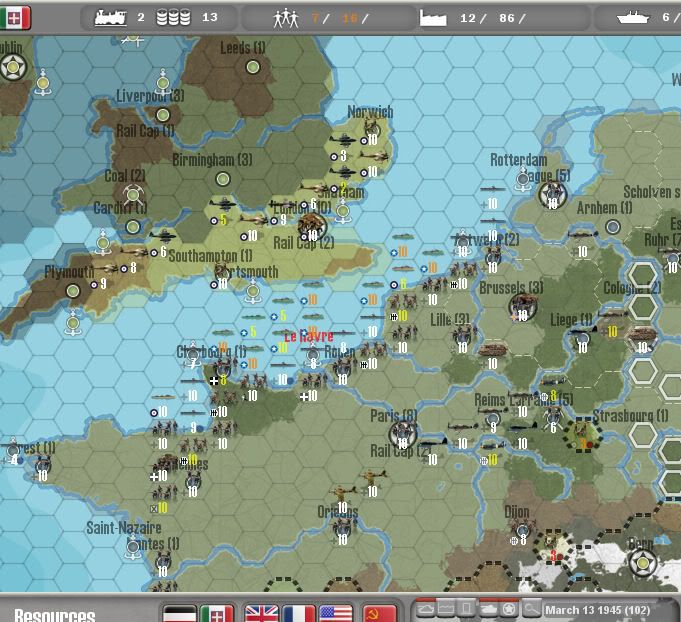Select the United States flag button
Image resolution: width=681 pixels, height=622 pixels.
335,612
